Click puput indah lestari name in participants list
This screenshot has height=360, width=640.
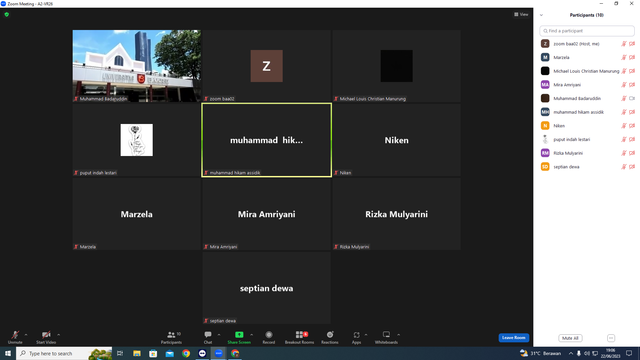(x=571, y=140)
